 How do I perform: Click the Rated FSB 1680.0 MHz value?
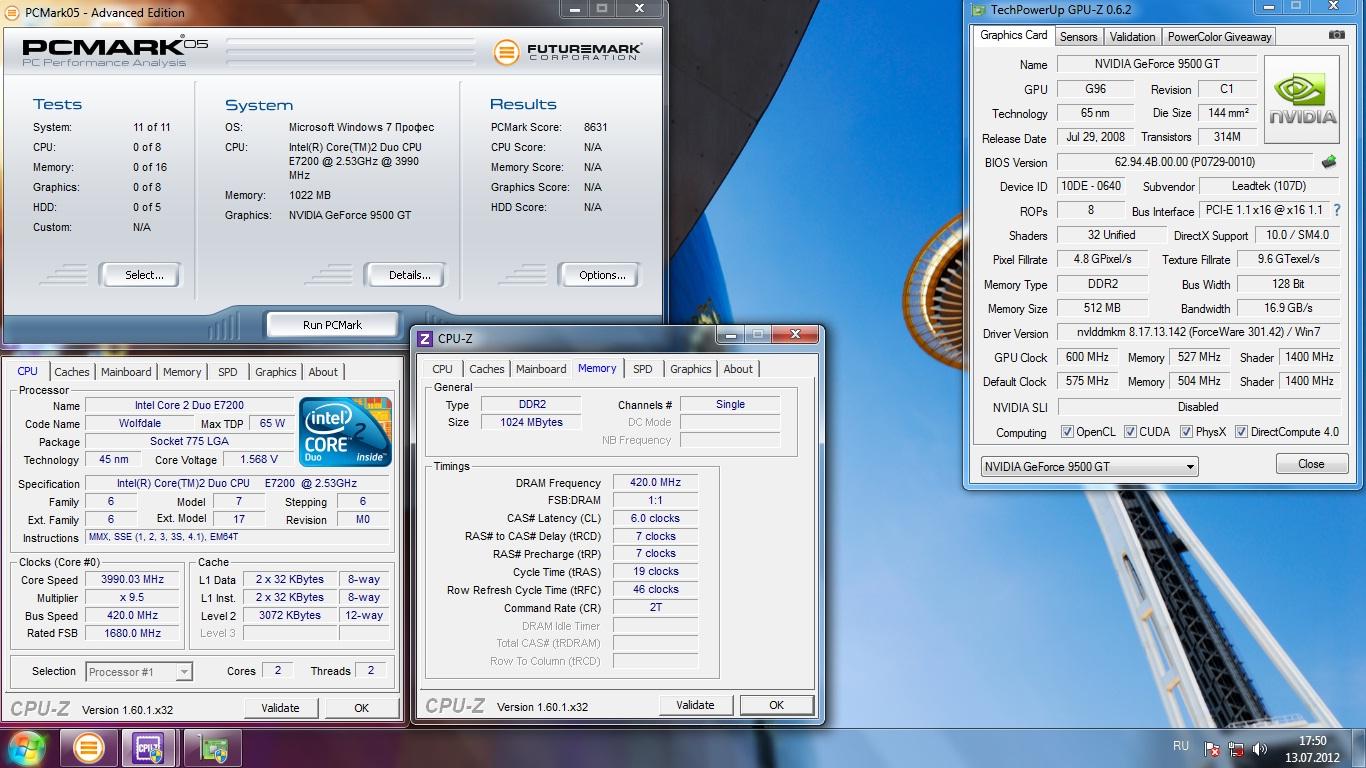(132, 633)
